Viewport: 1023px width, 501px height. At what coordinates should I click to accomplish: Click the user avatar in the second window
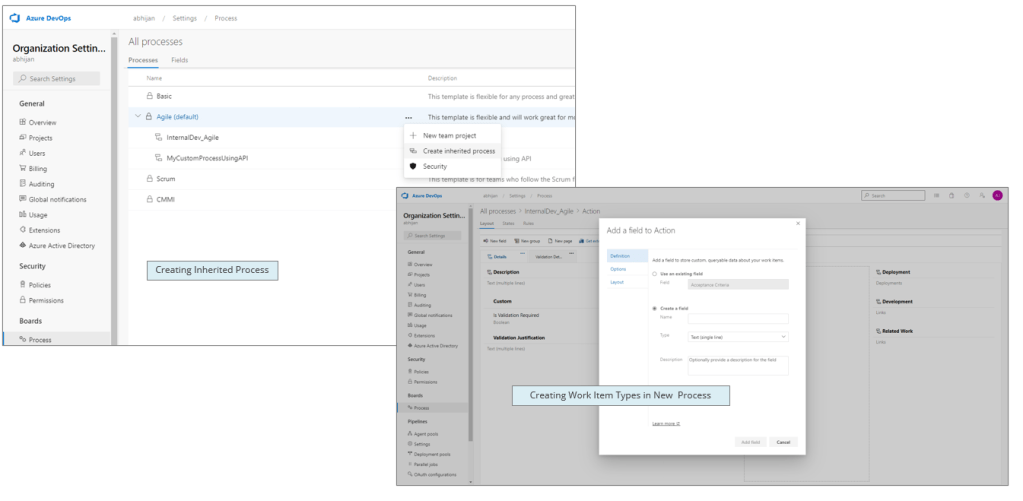(x=997, y=196)
